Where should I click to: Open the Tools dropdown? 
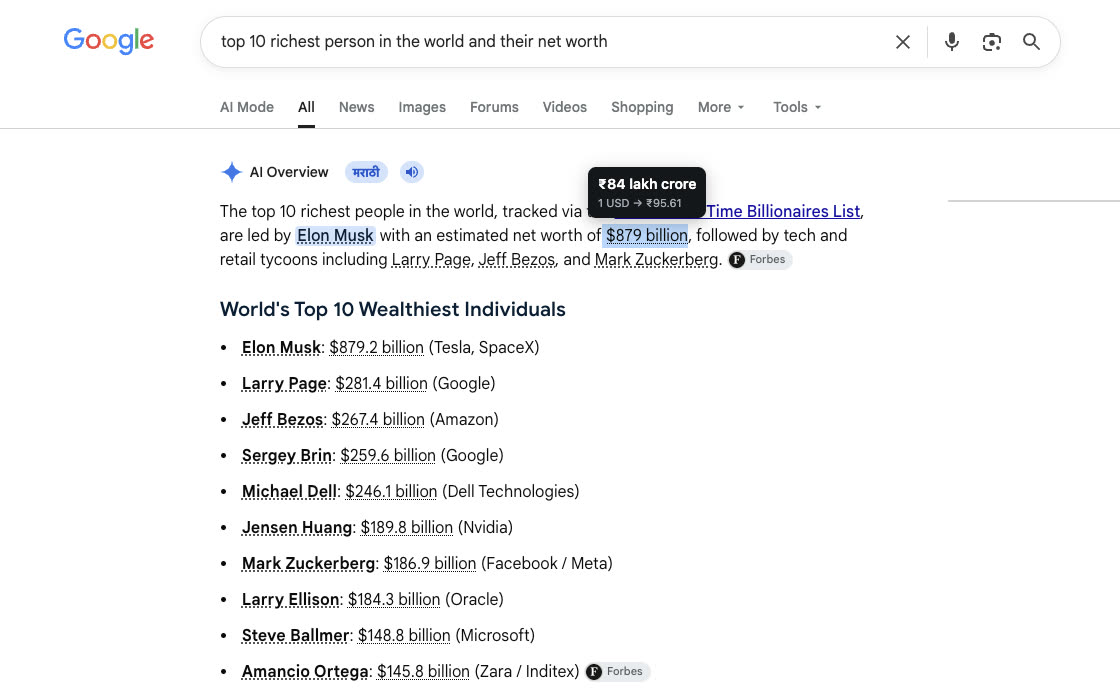pyautogui.click(x=797, y=107)
